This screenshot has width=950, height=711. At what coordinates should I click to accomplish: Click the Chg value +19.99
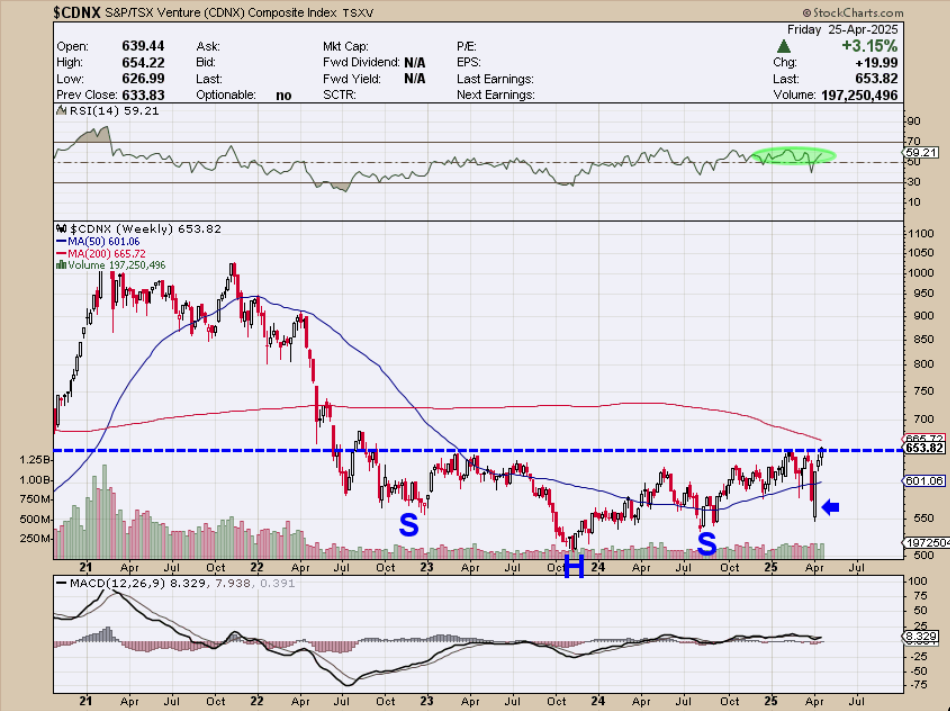pos(877,62)
